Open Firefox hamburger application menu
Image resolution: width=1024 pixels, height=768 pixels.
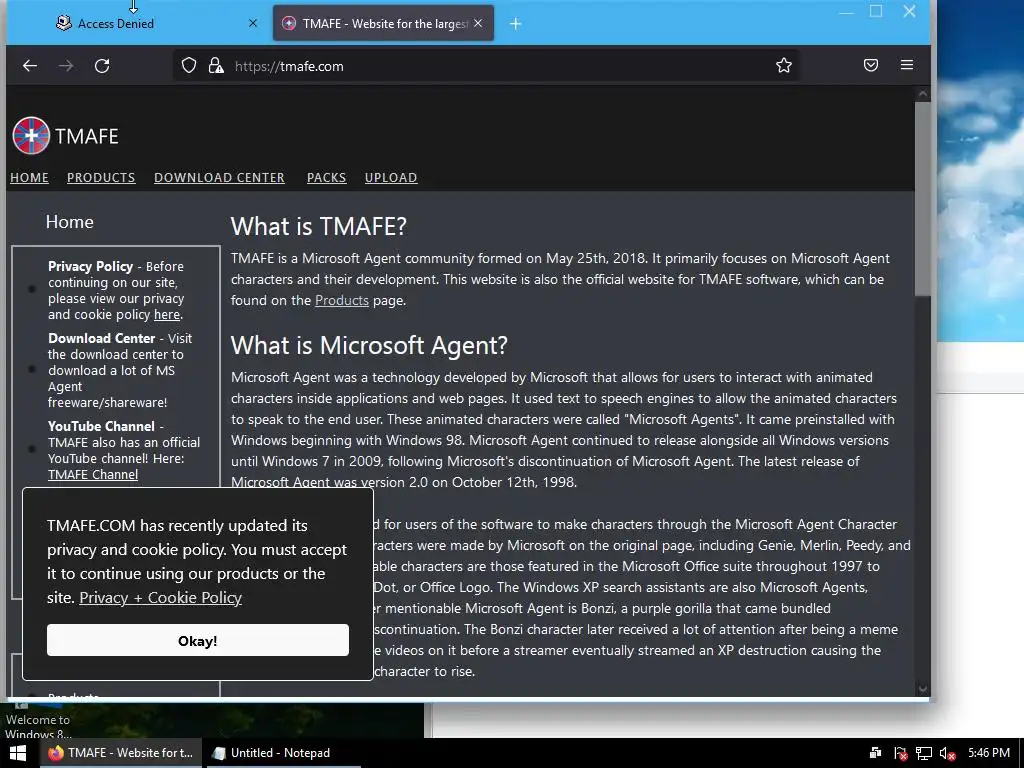tap(906, 65)
